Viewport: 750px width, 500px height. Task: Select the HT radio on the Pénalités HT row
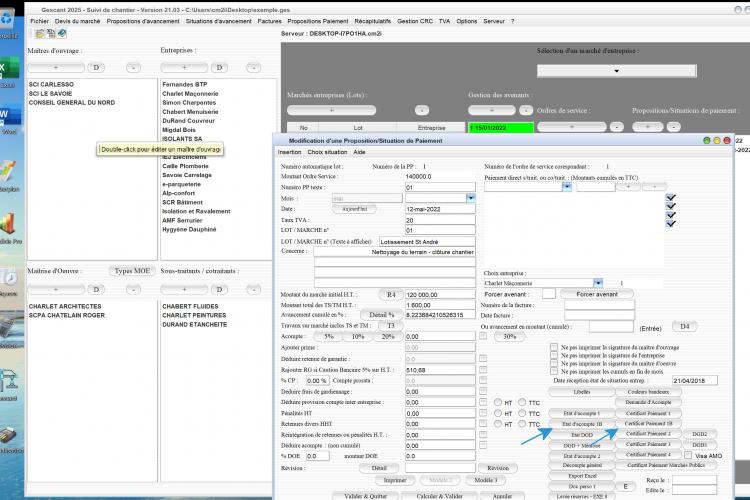pos(498,413)
